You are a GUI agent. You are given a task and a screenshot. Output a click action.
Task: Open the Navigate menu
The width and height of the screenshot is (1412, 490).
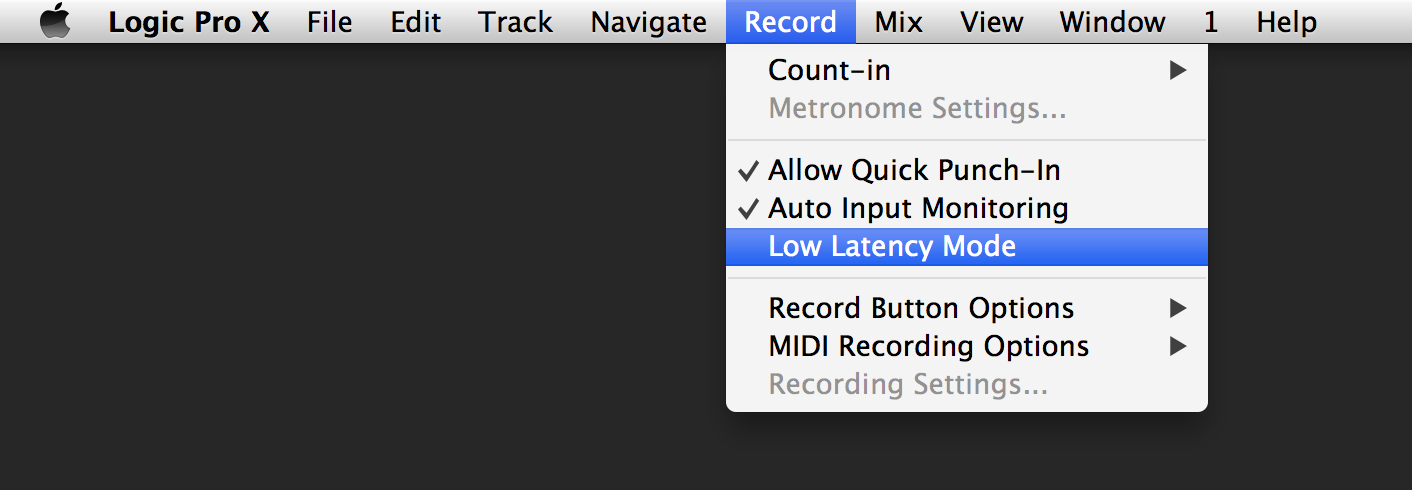[x=649, y=22]
